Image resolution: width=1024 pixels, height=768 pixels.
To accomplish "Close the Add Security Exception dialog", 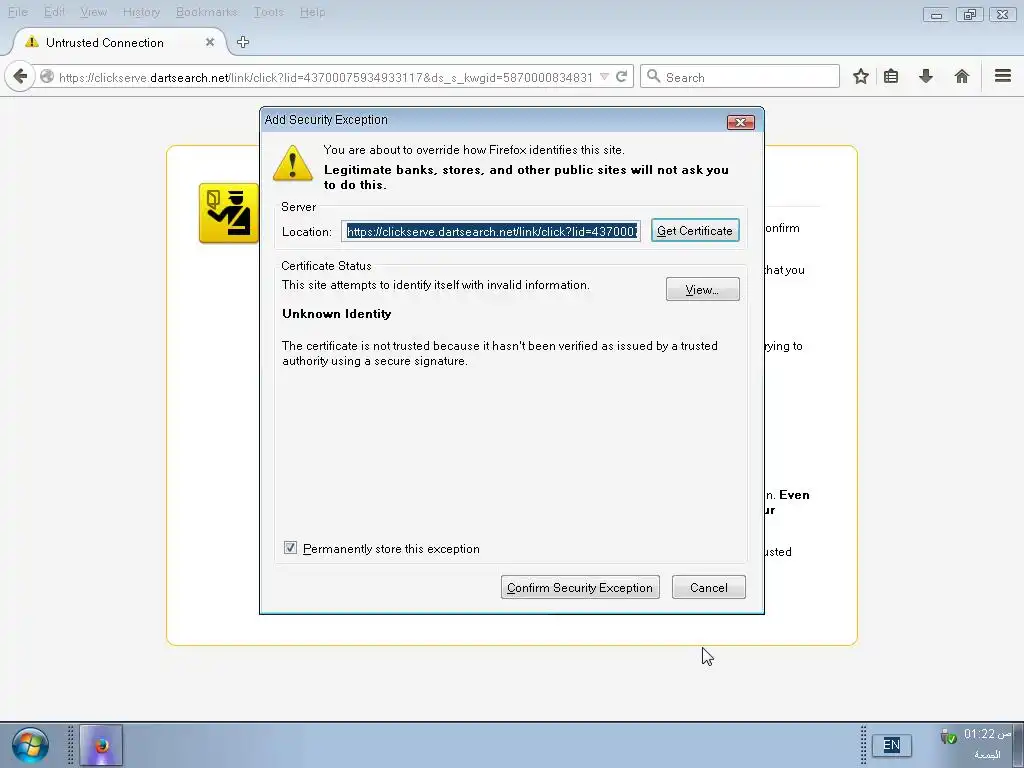I will coord(741,122).
